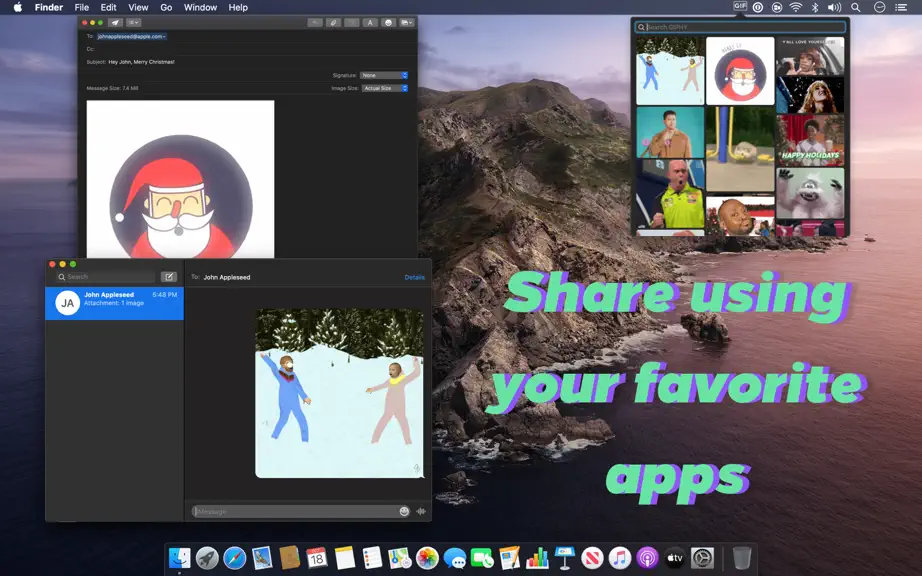Click the Search GIPHY input field
922x576 pixels.
tap(740, 27)
